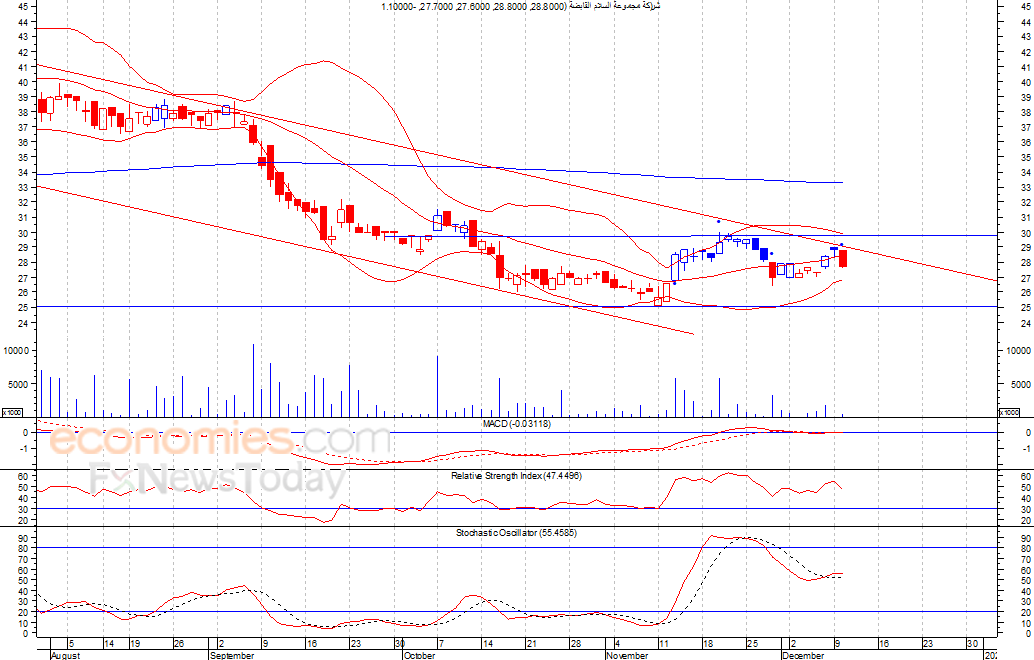
Task: Click the Stochastic Oscillator title label
Action: click(x=516, y=533)
